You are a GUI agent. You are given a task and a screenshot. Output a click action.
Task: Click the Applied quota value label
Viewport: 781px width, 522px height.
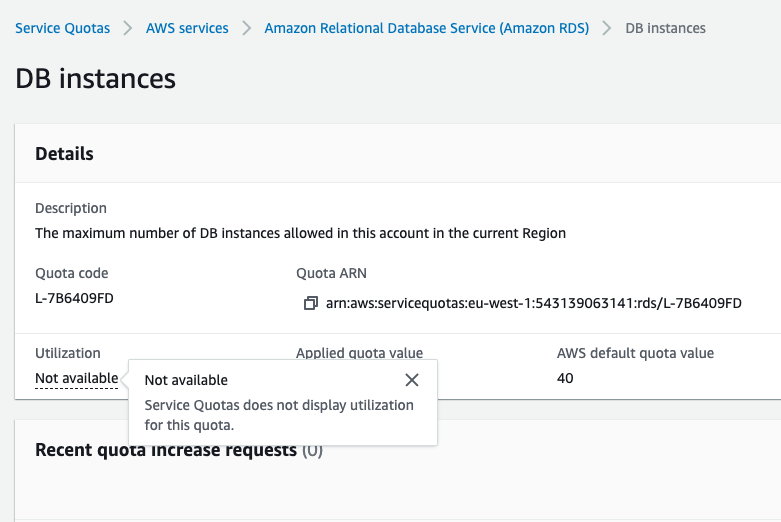[359, 353]
